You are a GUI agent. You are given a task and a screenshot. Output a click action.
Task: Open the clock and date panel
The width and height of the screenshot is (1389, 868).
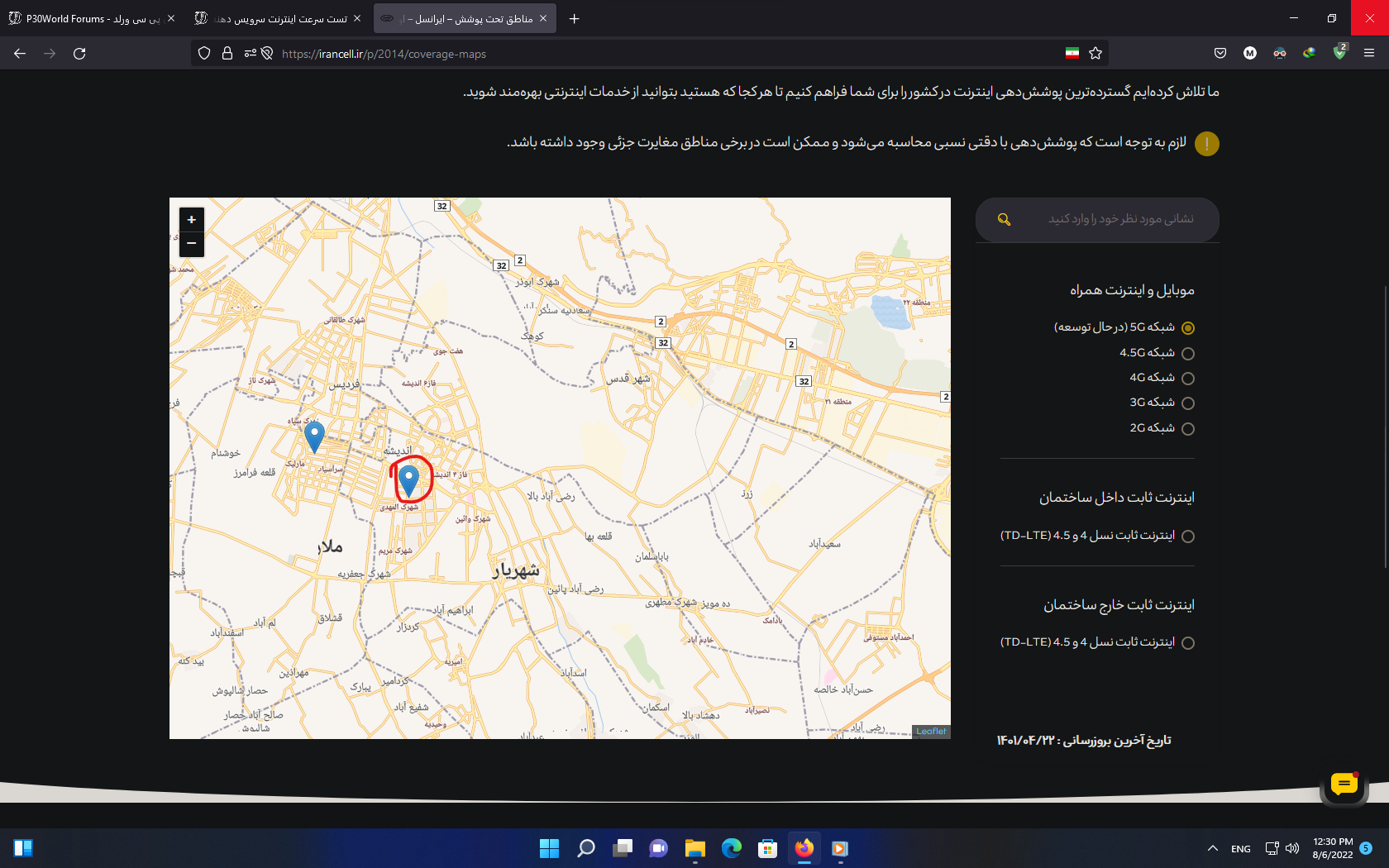tap(1333, 848)
